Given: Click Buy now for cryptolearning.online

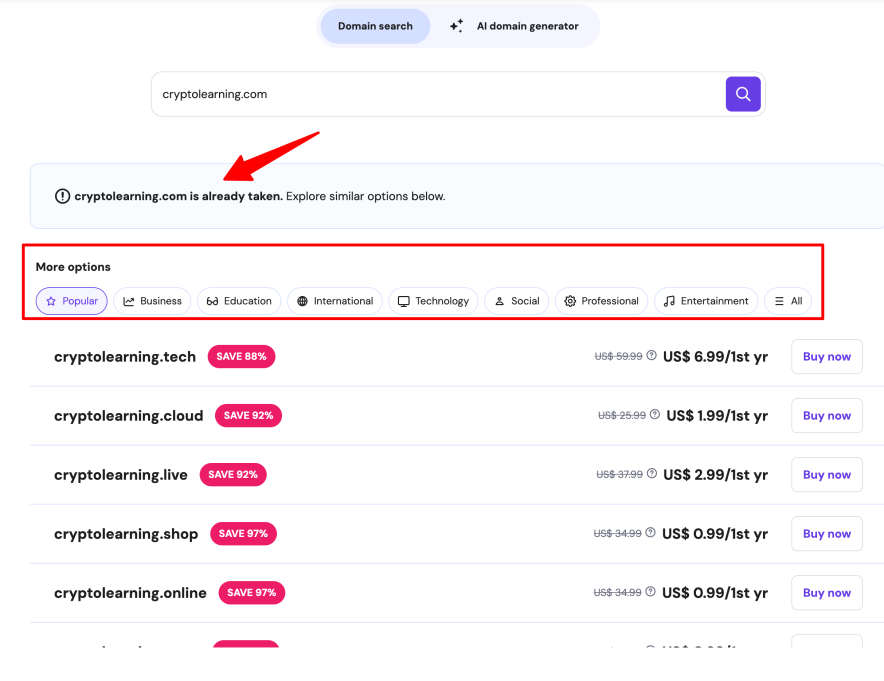Looking at the screenshot, I should pyautogui.click(x=826, y=592).
